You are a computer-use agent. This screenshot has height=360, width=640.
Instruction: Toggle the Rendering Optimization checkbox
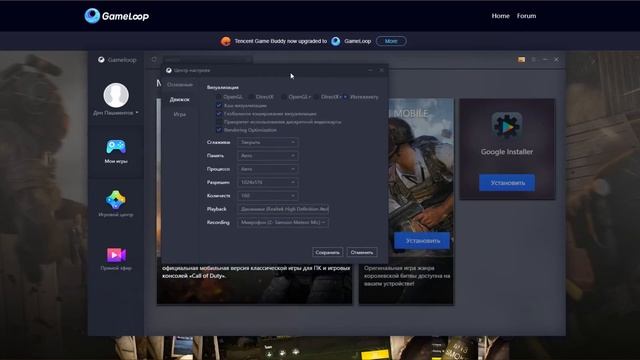click(219, 130)
